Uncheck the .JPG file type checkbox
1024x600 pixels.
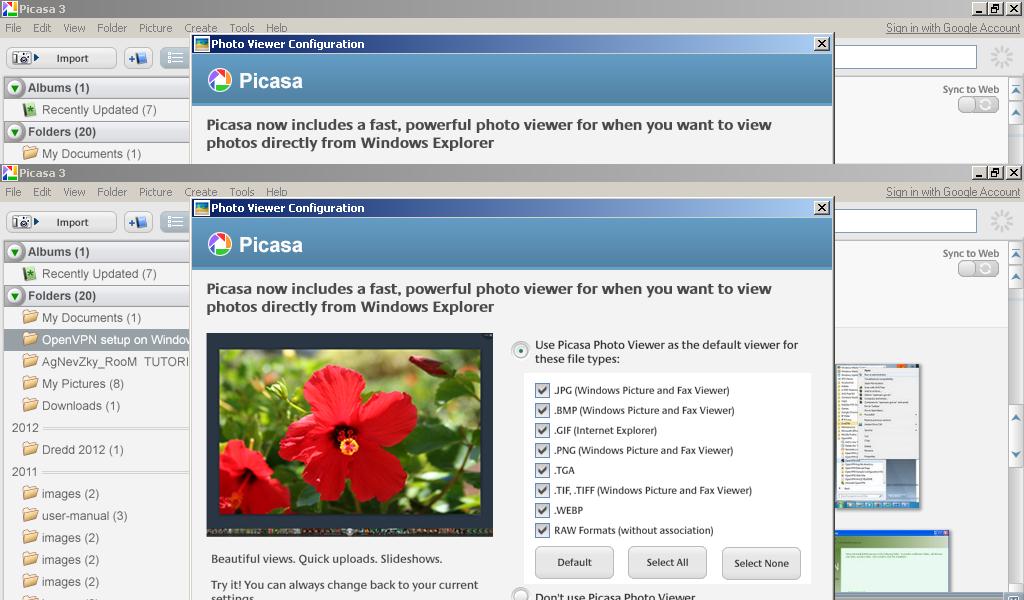[x=542, y=390]
